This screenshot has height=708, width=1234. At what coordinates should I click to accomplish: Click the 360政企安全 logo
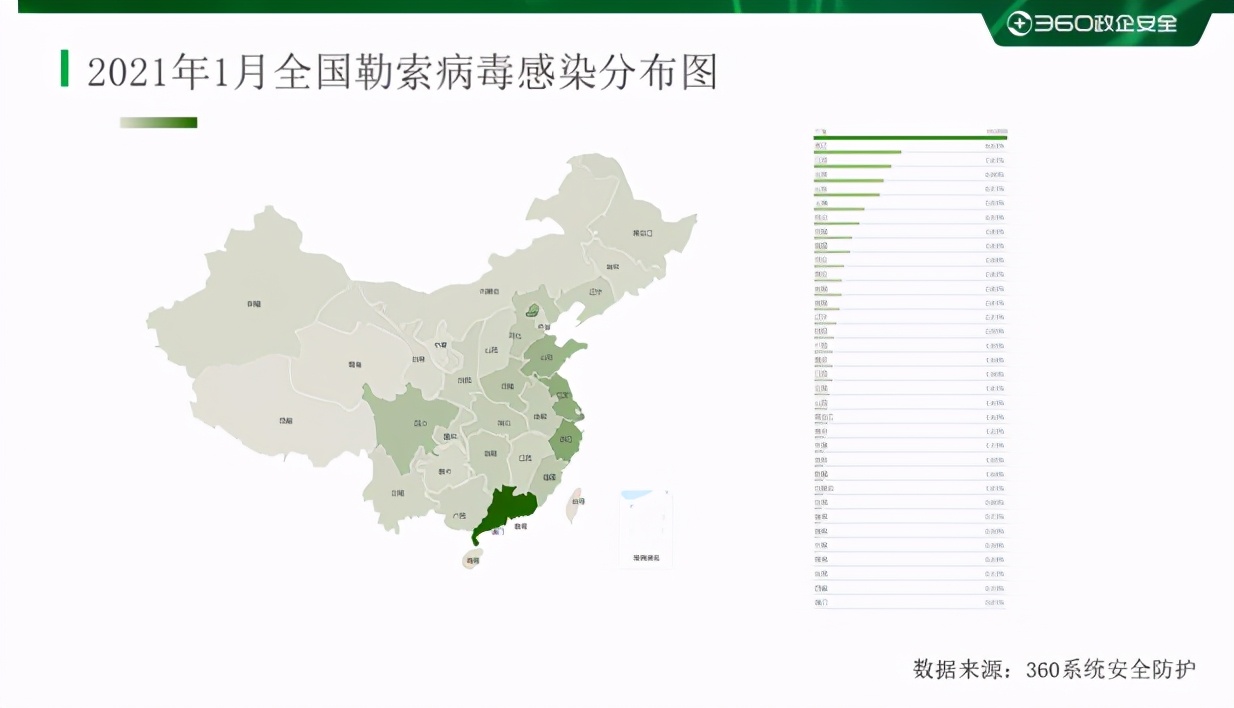click(1091, 23)
